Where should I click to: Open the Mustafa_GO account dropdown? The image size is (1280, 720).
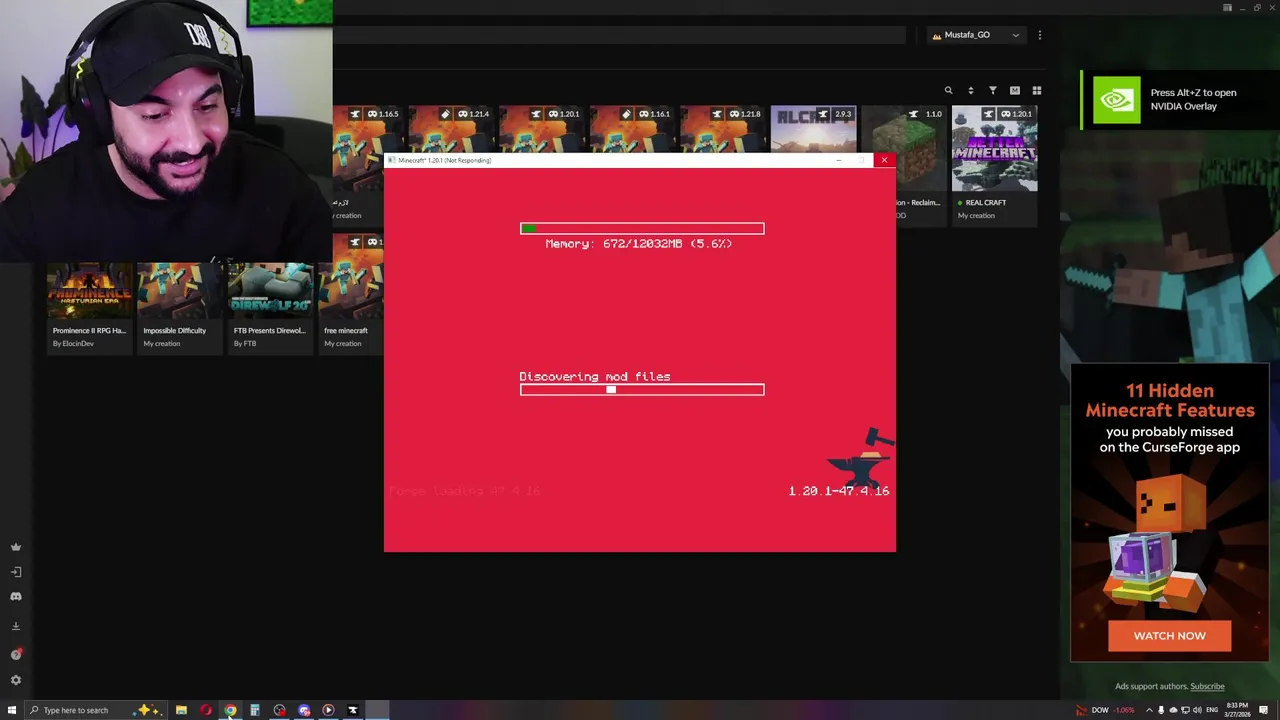[975, 35]
